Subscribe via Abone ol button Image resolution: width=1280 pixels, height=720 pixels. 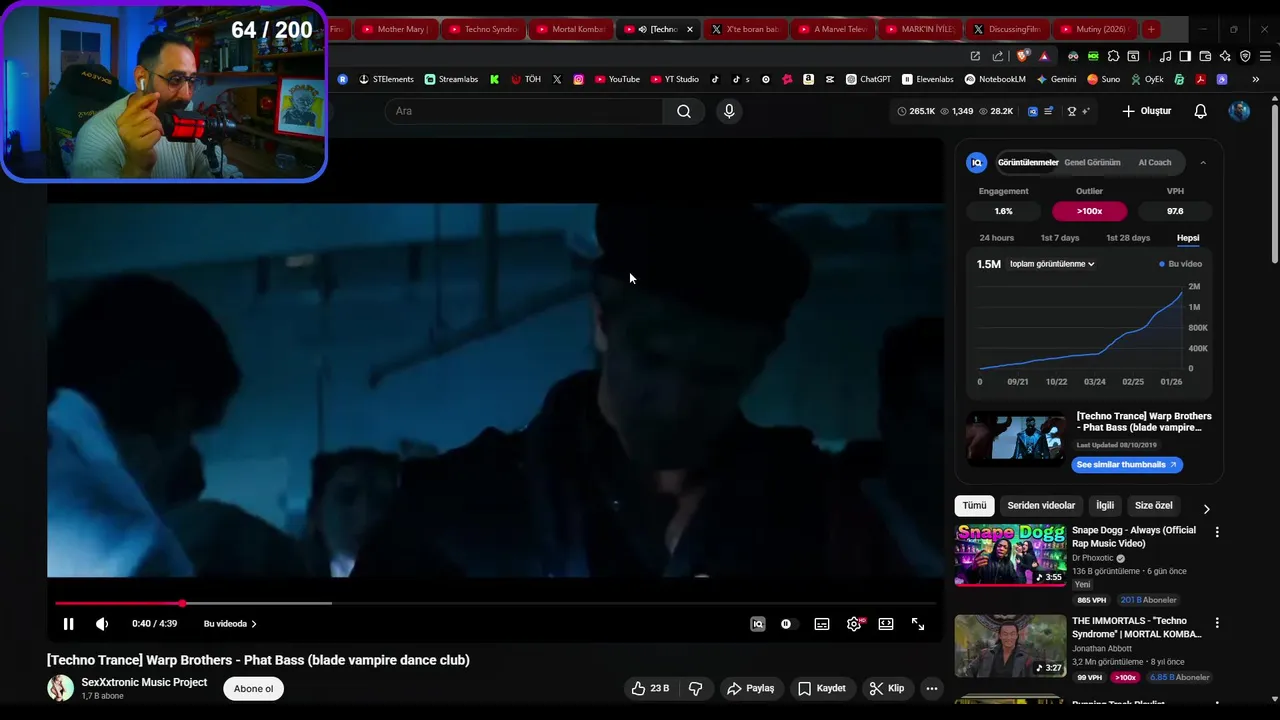pos(253,688)
